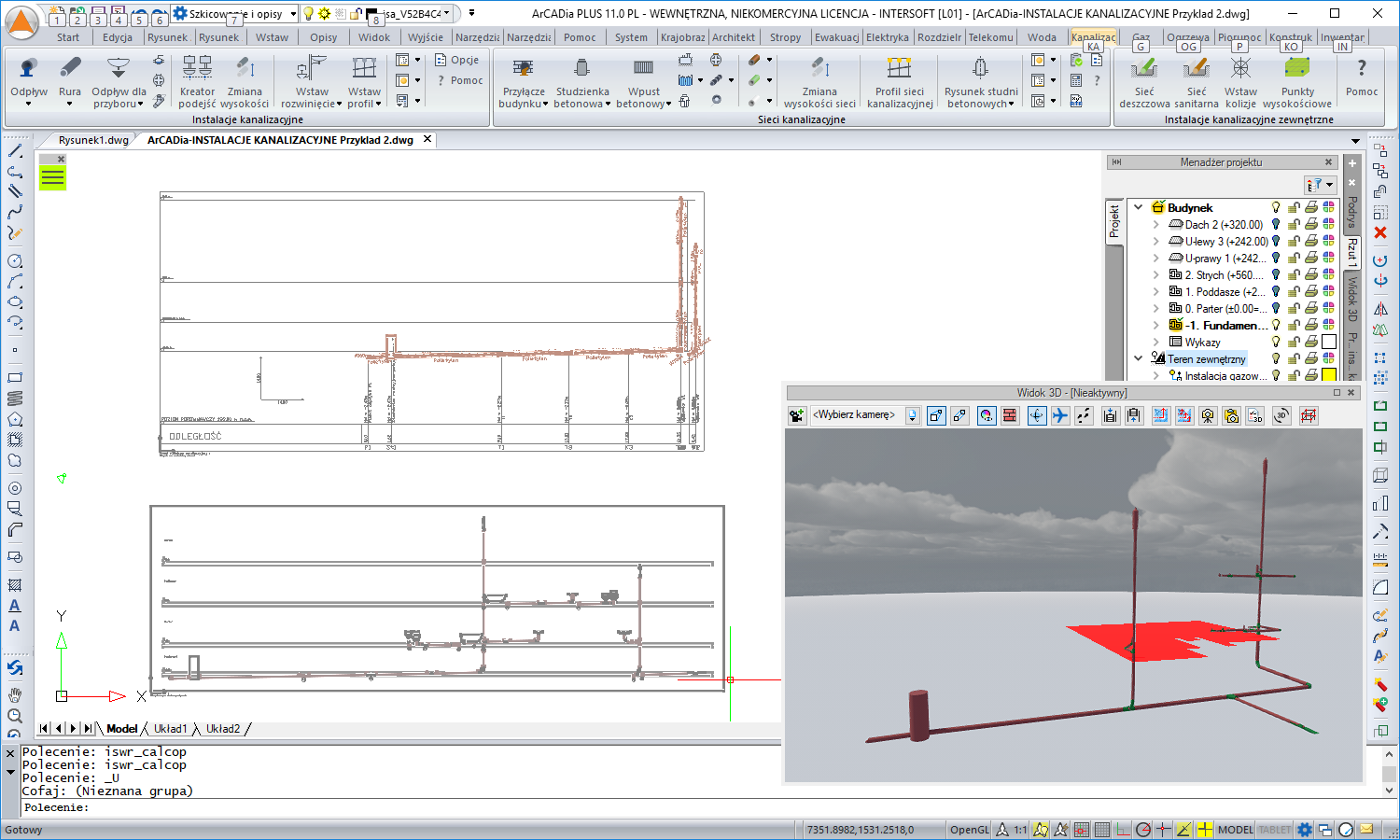This screenshot has width=1400, height=840.
Task: Add camera icon in Widok 3D toolbar
Action: click(797, 415)
